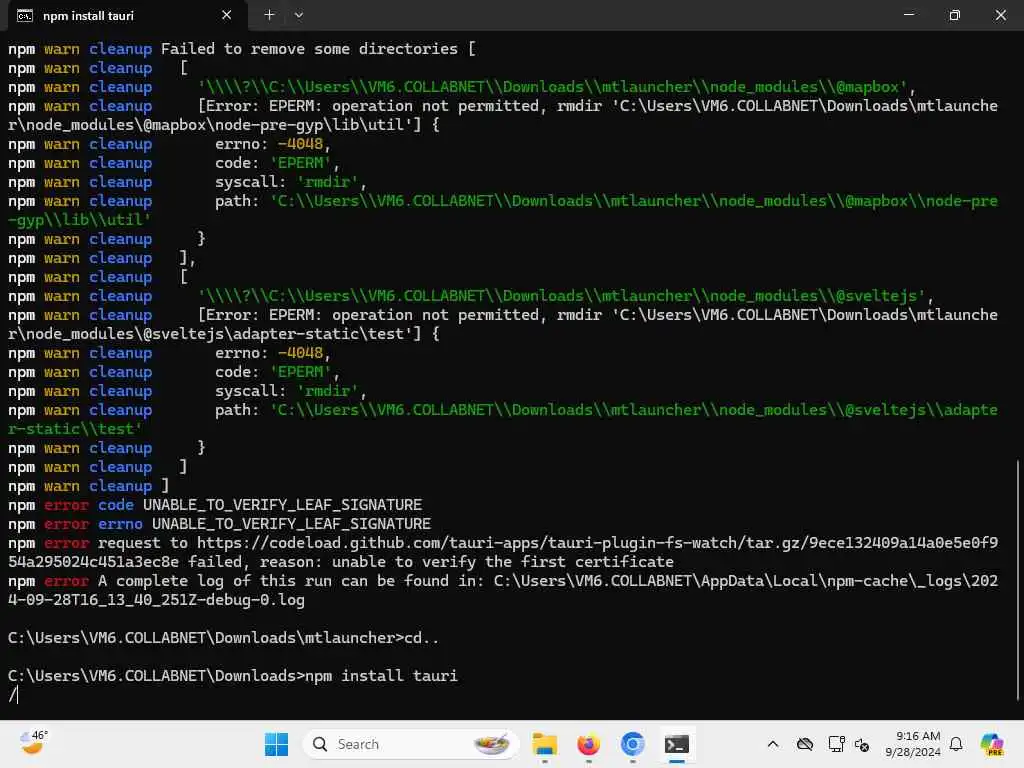Open the notifications bell icon
Screen dimensions: 1024x768
click(x=956, y=744)
